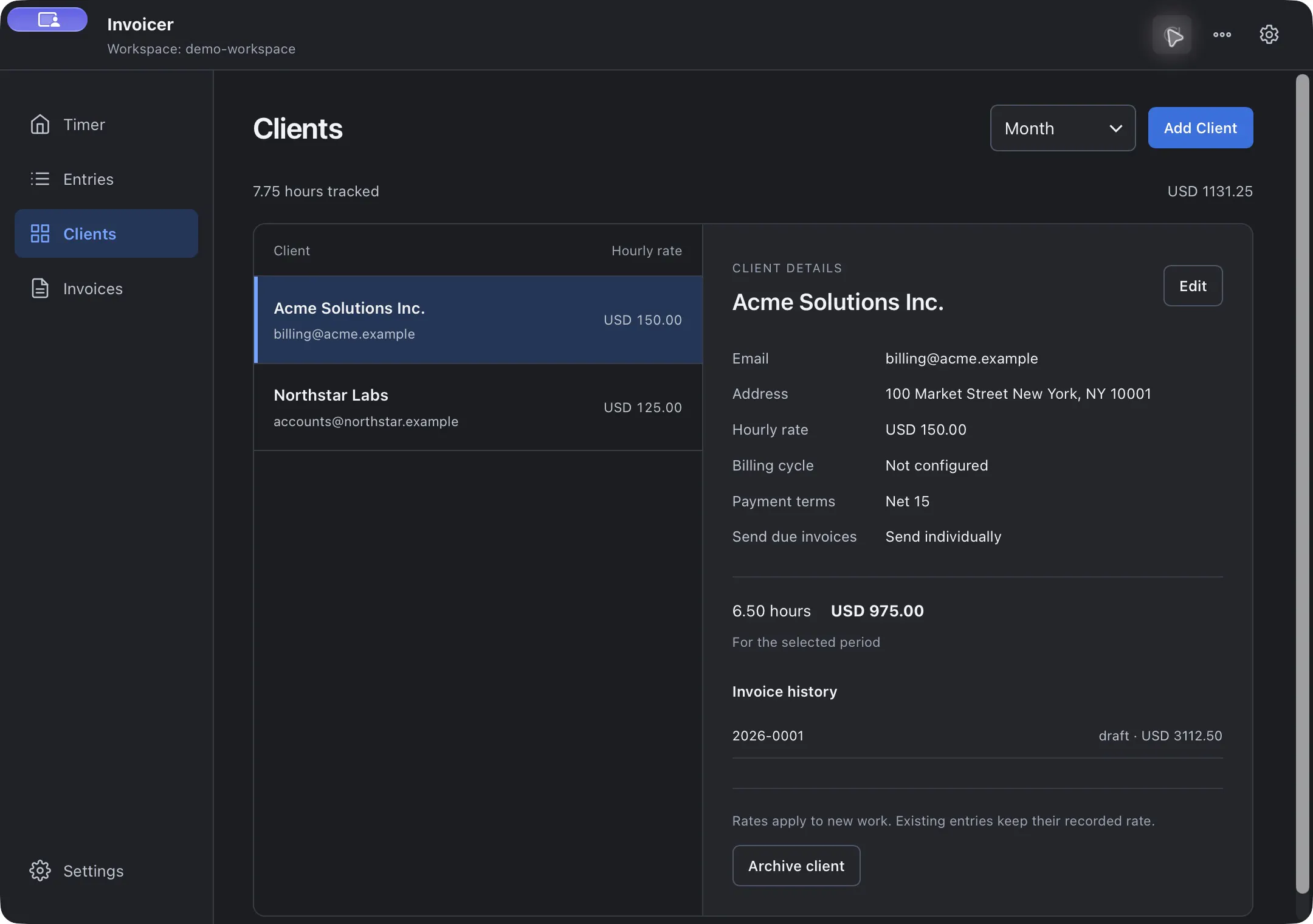Viewport: 1313px width, 924px height.
Task: Click the USD 975.00 period amount
Action: (877, 611)
